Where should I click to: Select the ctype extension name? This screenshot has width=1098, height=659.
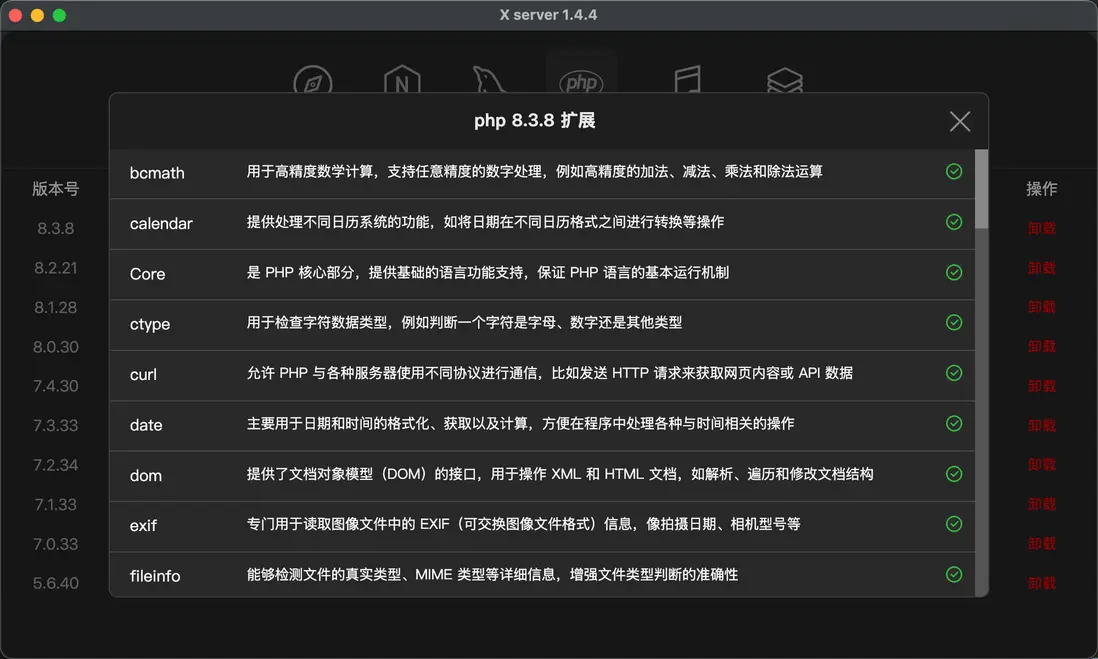[150, 324]
